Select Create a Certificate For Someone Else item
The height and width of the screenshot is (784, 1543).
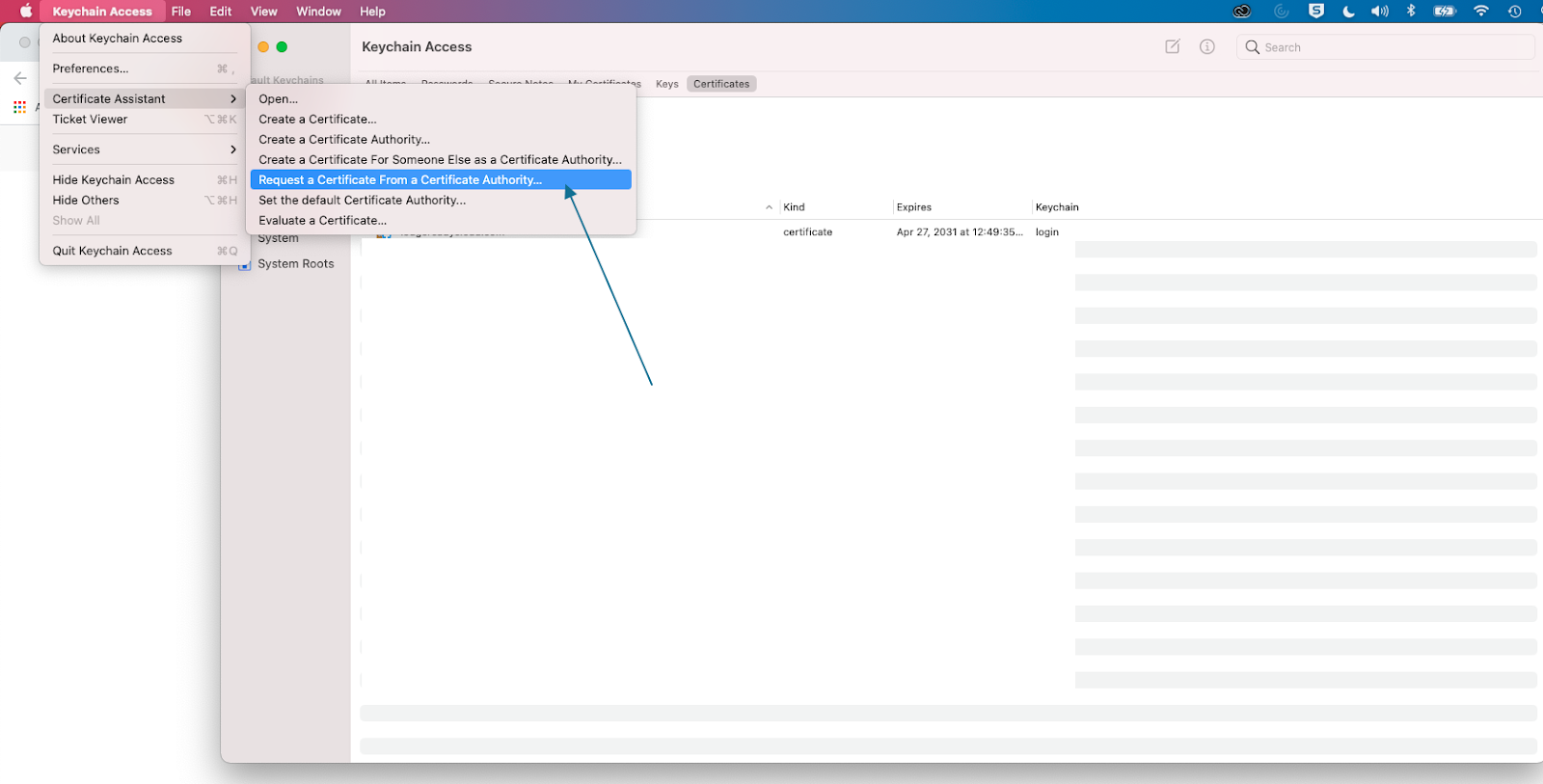pos(441,160)
